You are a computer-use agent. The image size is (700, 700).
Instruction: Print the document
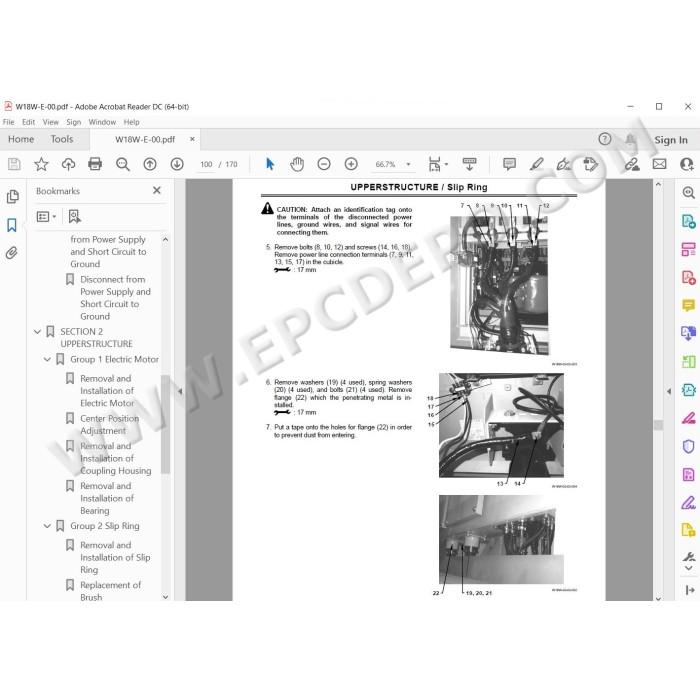[x=95, y=164]
